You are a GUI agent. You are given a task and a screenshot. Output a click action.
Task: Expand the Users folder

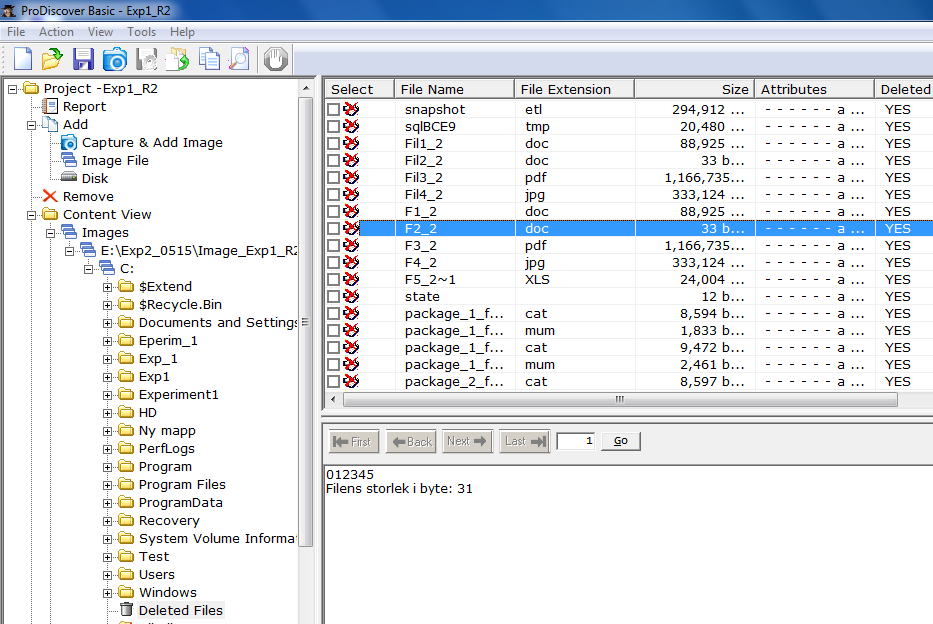point(108,575)
